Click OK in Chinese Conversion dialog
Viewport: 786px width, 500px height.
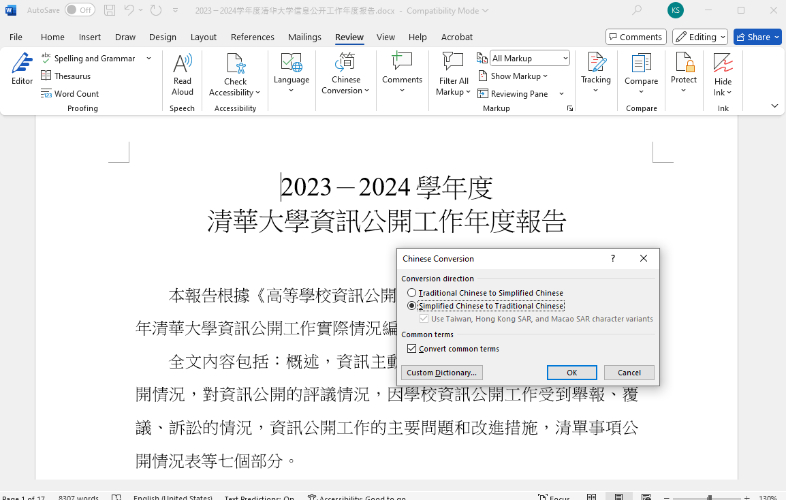pos(571,373)
